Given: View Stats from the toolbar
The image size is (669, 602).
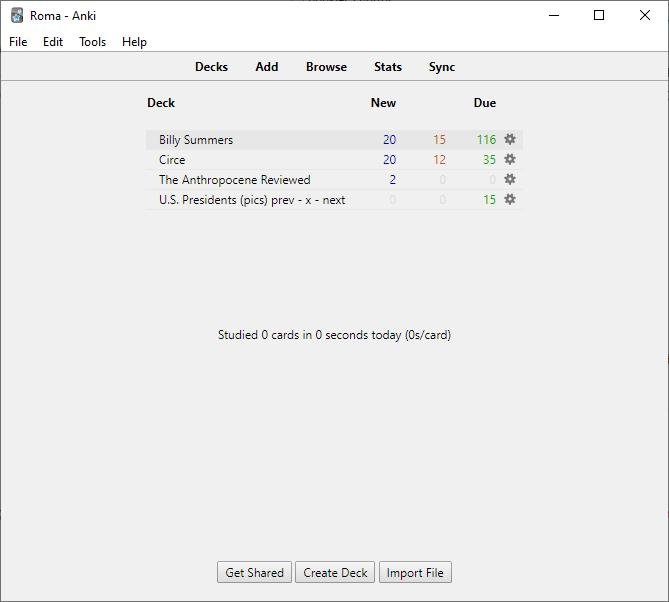Looking at the screenshot, I should [x=388, y=67].
